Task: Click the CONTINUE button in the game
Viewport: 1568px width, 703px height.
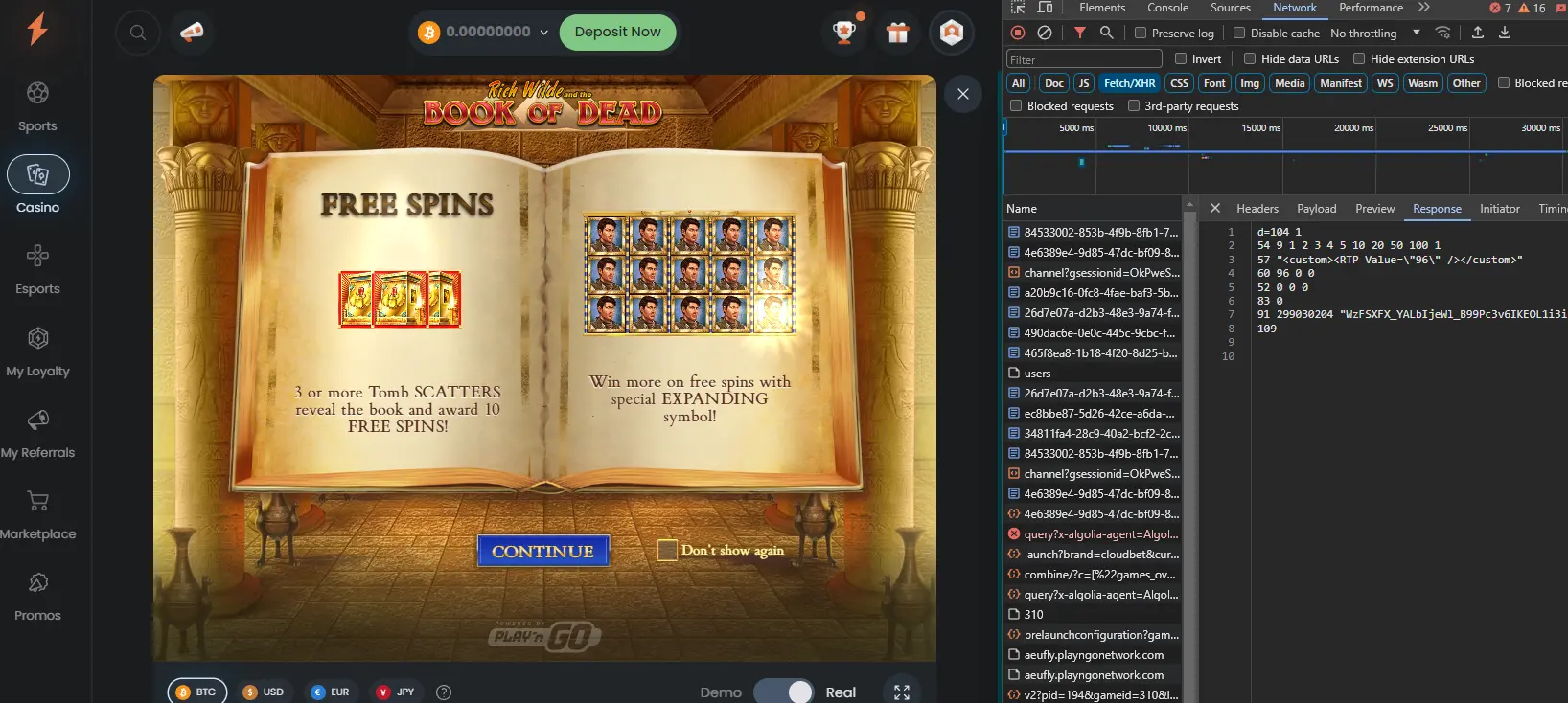Action: [543, 551]
